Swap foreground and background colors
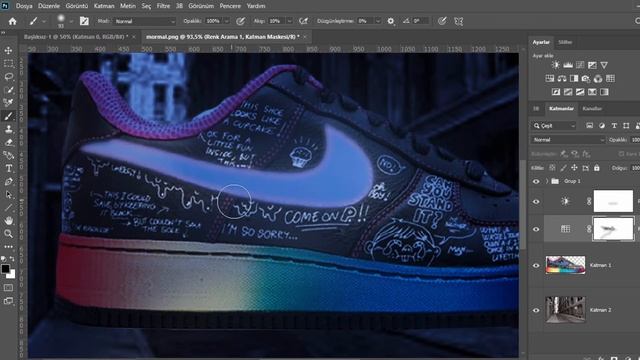Image resolution: width=640 pixels, height=360 pixels. point(12,259)
